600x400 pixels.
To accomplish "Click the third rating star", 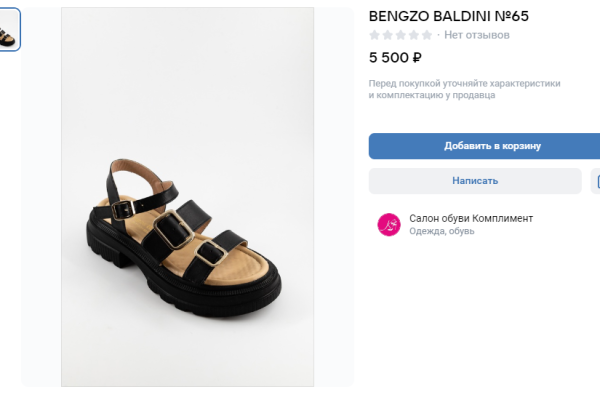I will (x=401, y=35).
